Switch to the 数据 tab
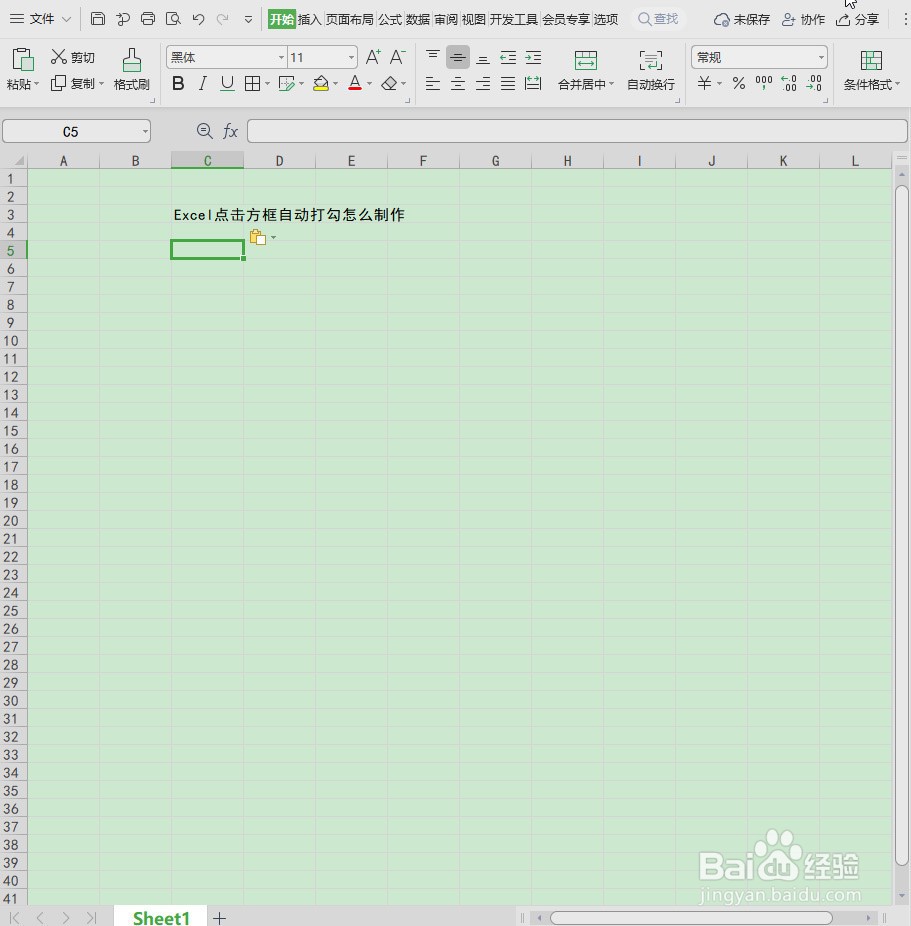The width and height of the screenshot is (911, 926). [418, 19]
